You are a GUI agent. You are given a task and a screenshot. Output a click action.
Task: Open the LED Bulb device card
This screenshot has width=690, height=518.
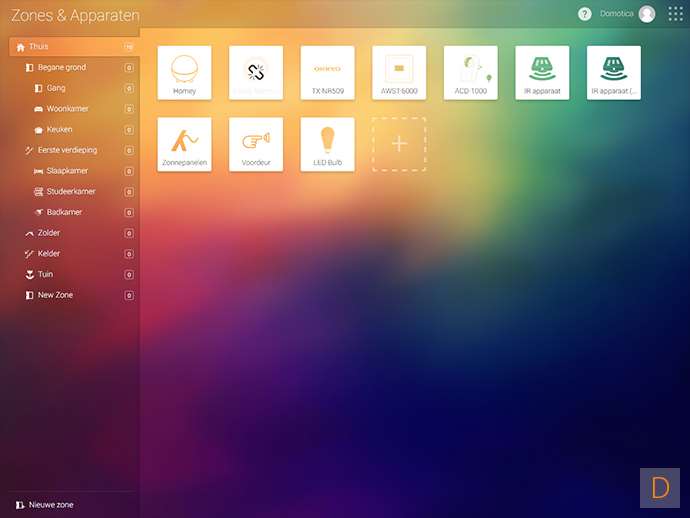pyautogui.click(x=327, y=144)
